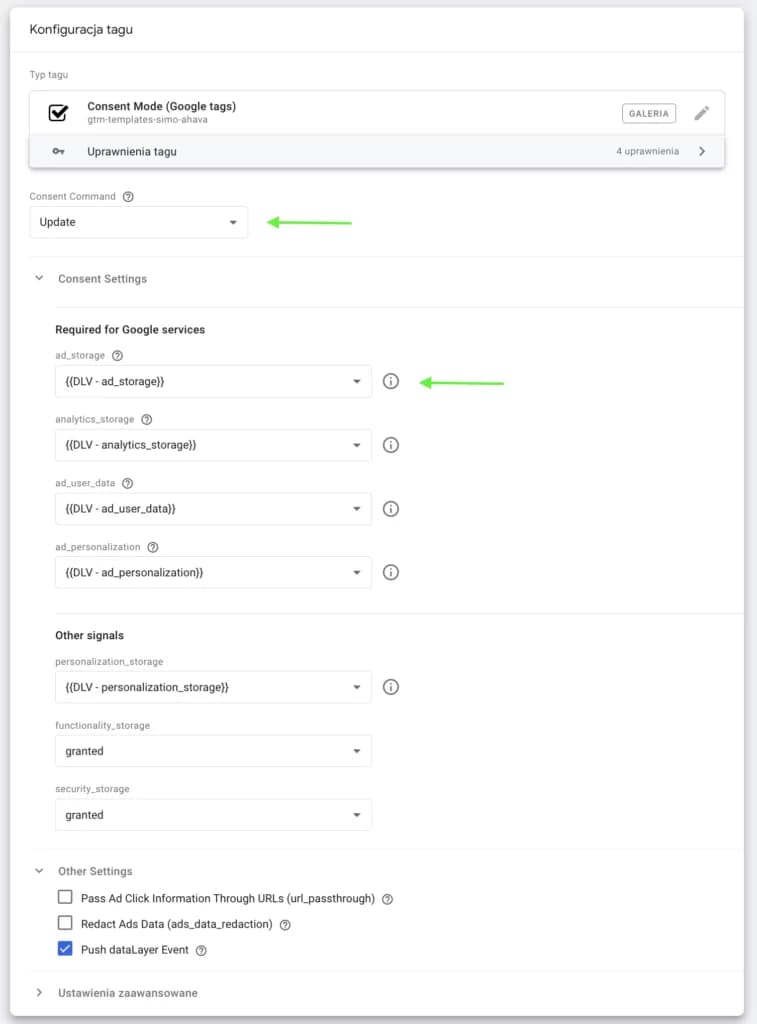Enable Redact Ads Data checkbox
Viewport: 757px width, 1024px height.
pyautogui.click(x=65, y=923)
